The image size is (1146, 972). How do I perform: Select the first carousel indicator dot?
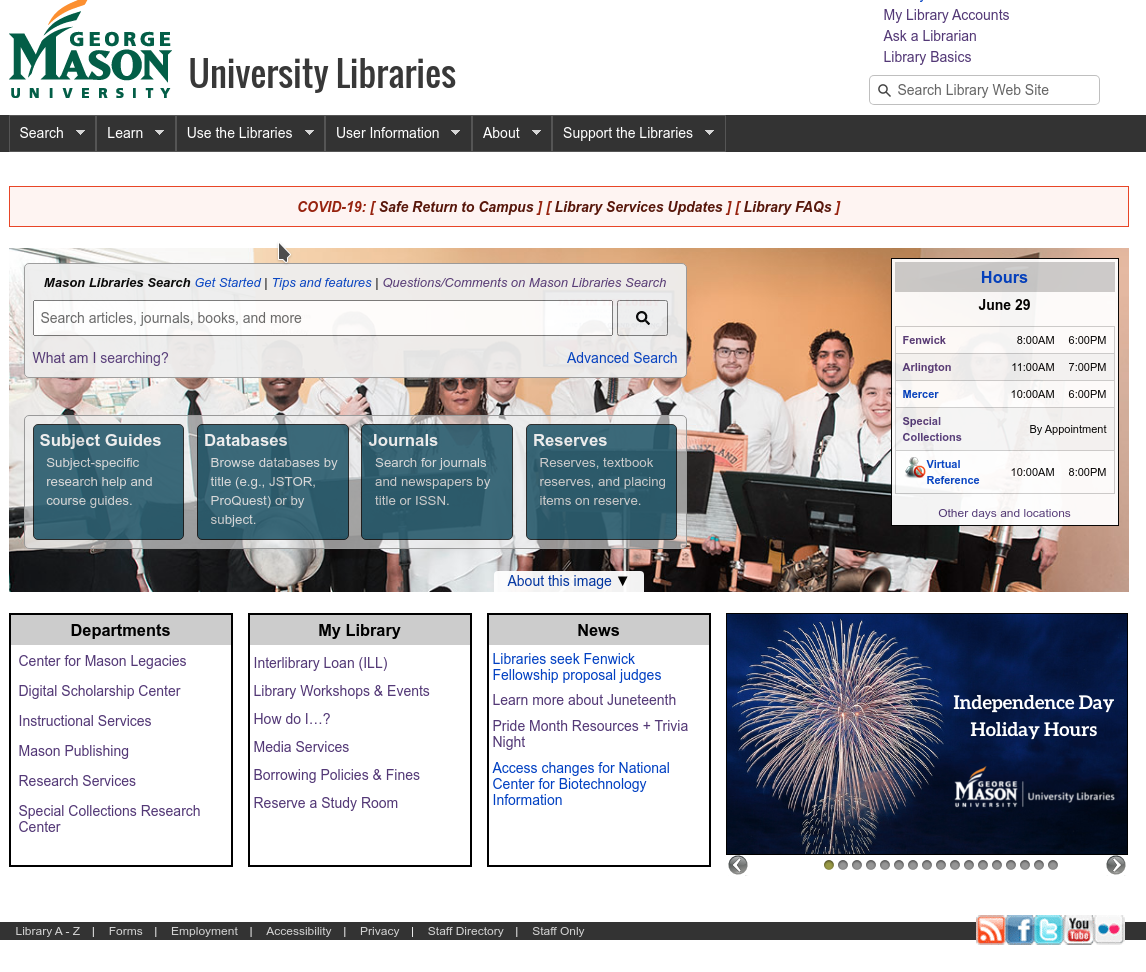tap(829, 865)
